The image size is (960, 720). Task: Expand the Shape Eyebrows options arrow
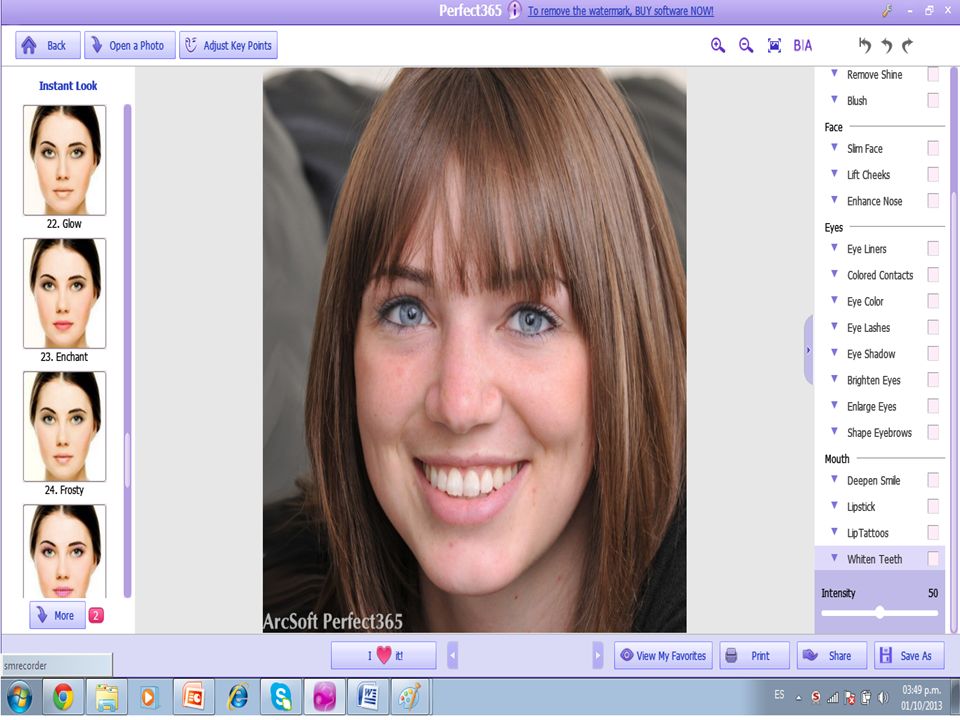click(x=834, y=432)
